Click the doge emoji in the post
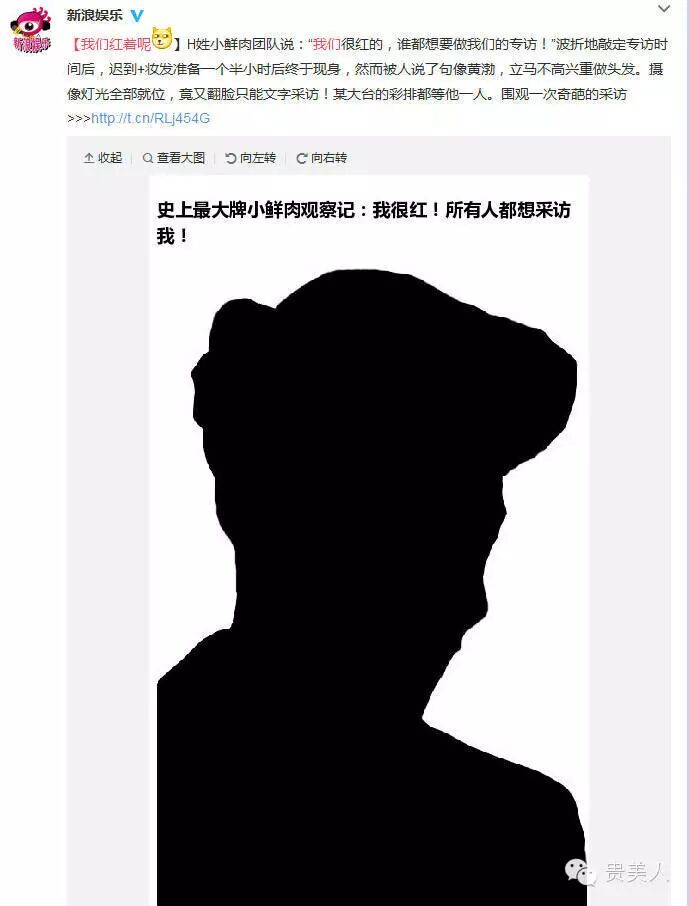The width and height of the screenshot is (689, 906). 162,38
